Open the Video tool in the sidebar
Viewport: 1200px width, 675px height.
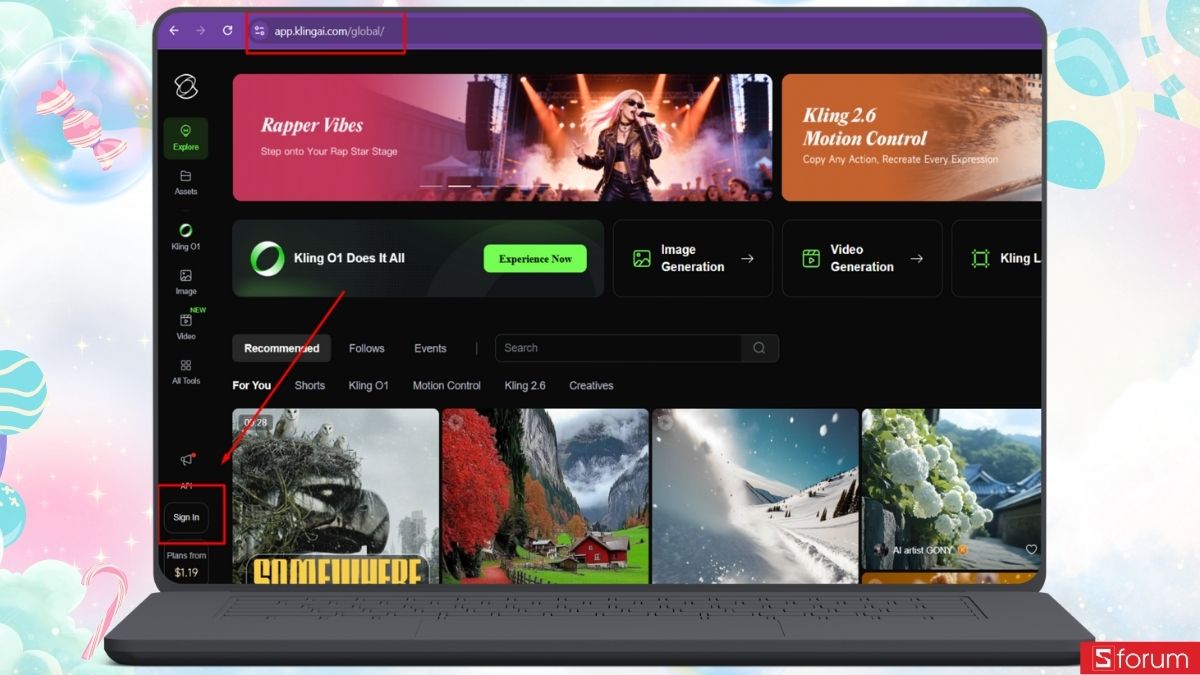coord(186,326)
